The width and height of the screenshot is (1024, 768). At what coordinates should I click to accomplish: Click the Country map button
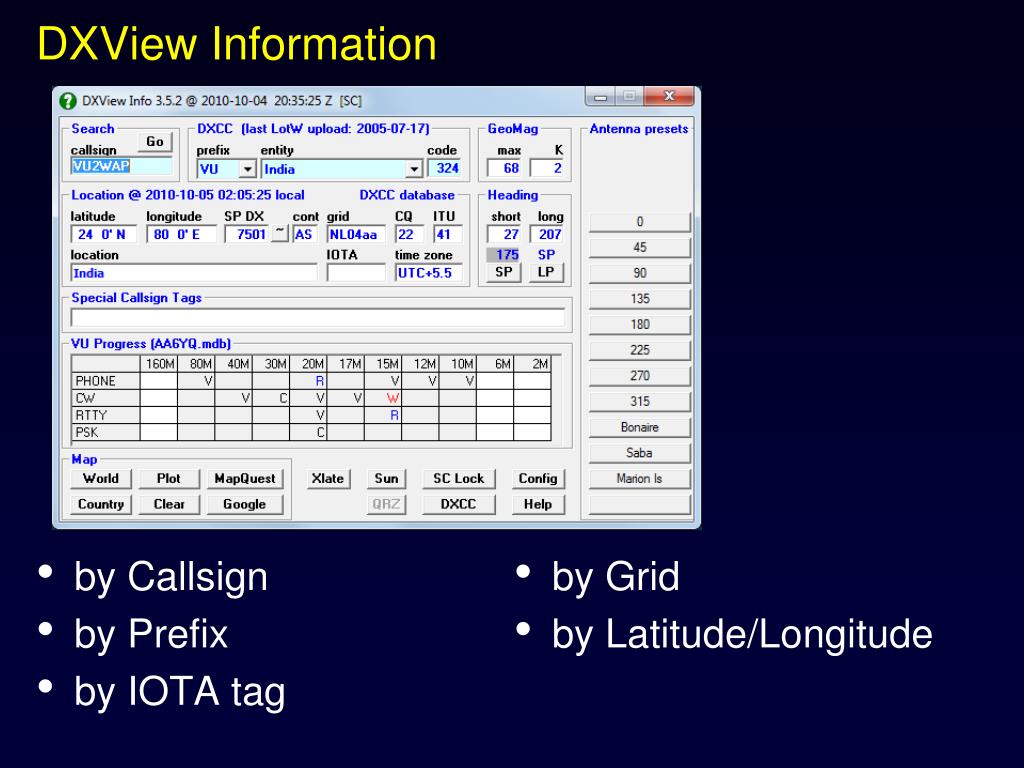[x=101, y=504]
